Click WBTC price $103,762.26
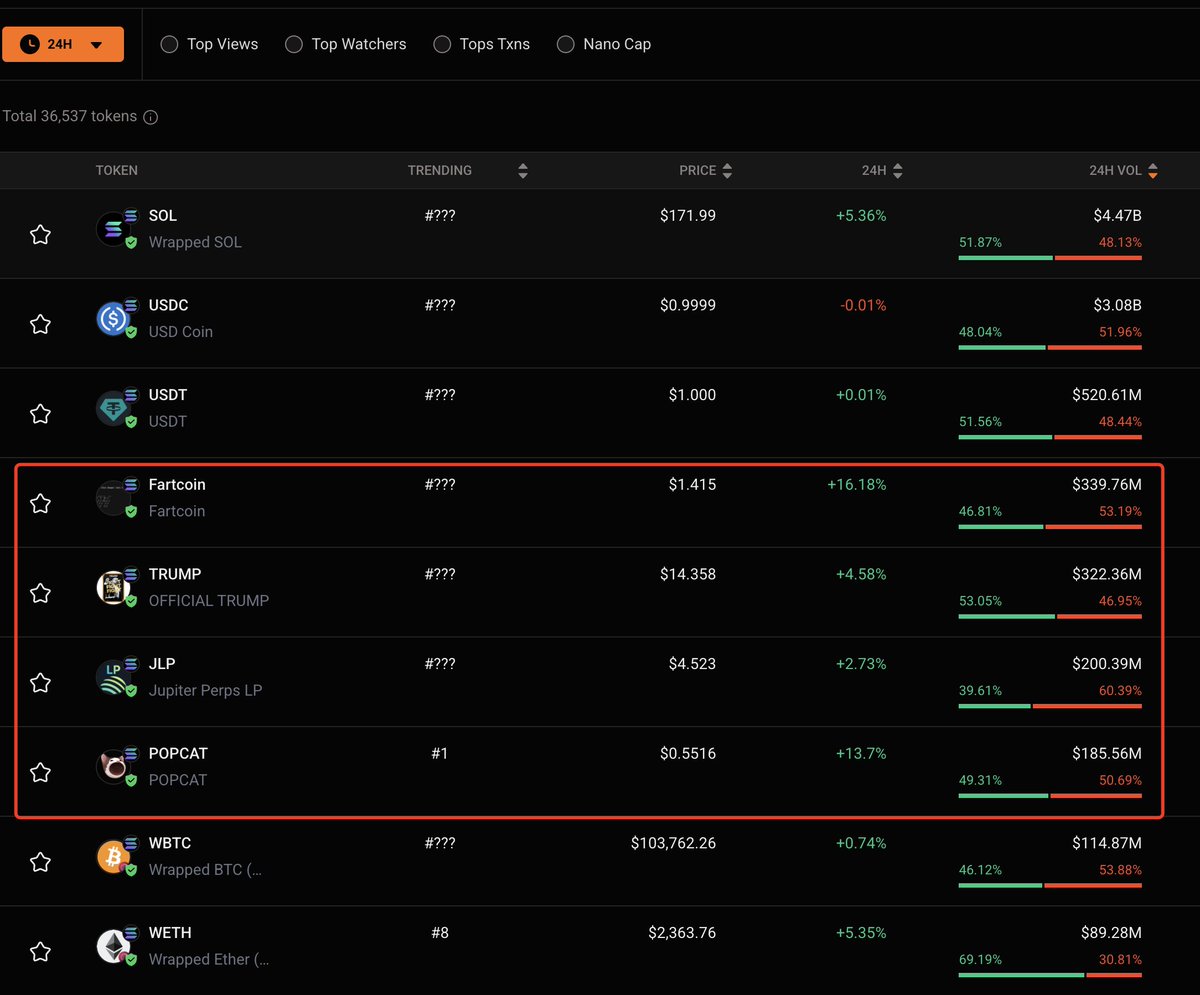This screenshot has height=995, width=1200. (x=673, y=843)
